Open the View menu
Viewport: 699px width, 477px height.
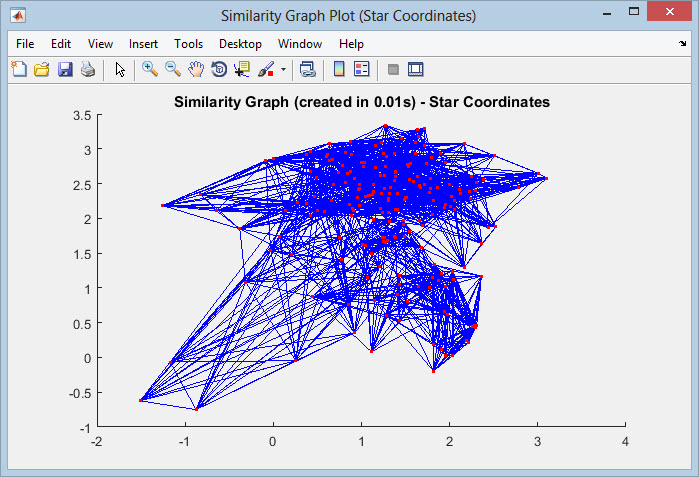[x=100, y=44]
